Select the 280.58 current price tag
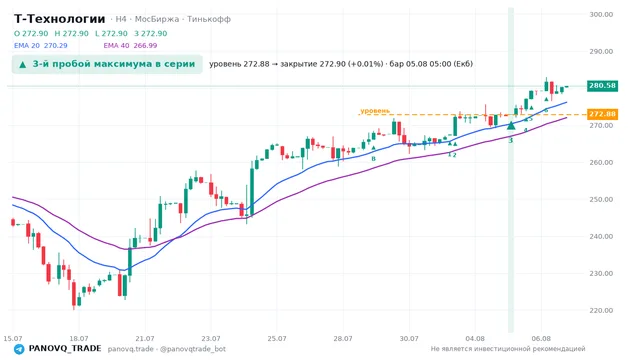The image size is (640, 360). [602, 86]
